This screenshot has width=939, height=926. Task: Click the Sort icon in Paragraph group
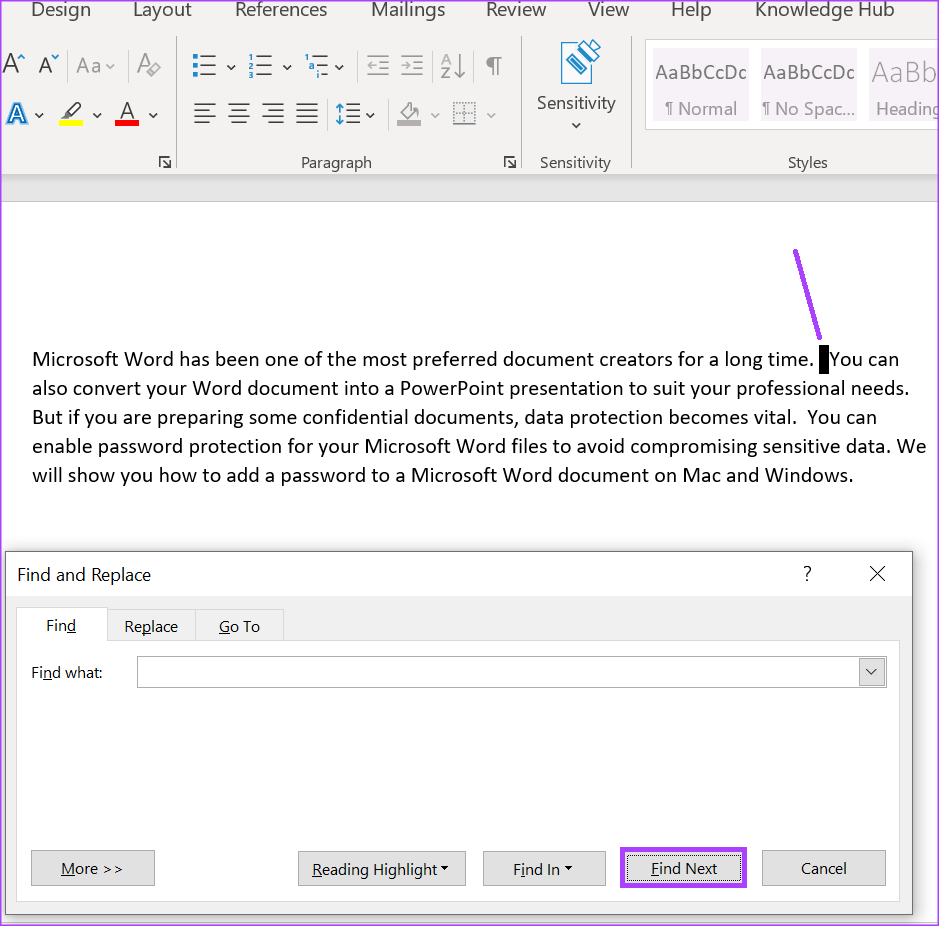[452, 65]
